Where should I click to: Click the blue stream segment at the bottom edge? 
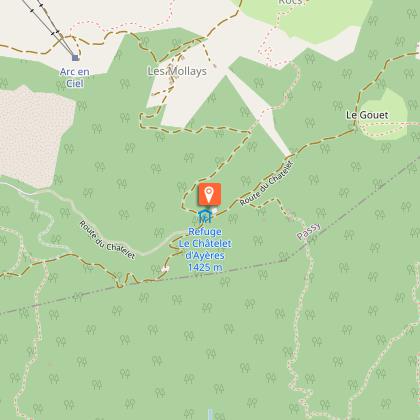click(210, 414)
